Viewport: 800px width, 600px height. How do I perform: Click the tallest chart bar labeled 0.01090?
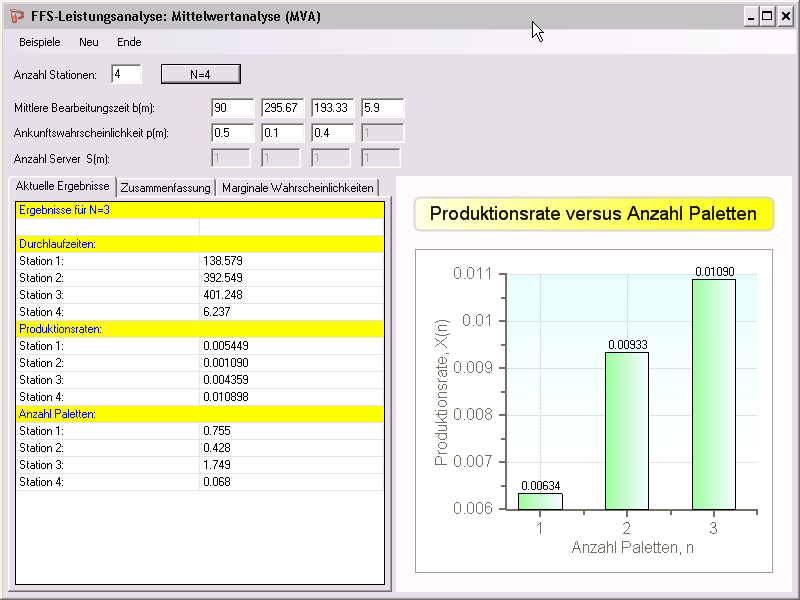[713, 394]
